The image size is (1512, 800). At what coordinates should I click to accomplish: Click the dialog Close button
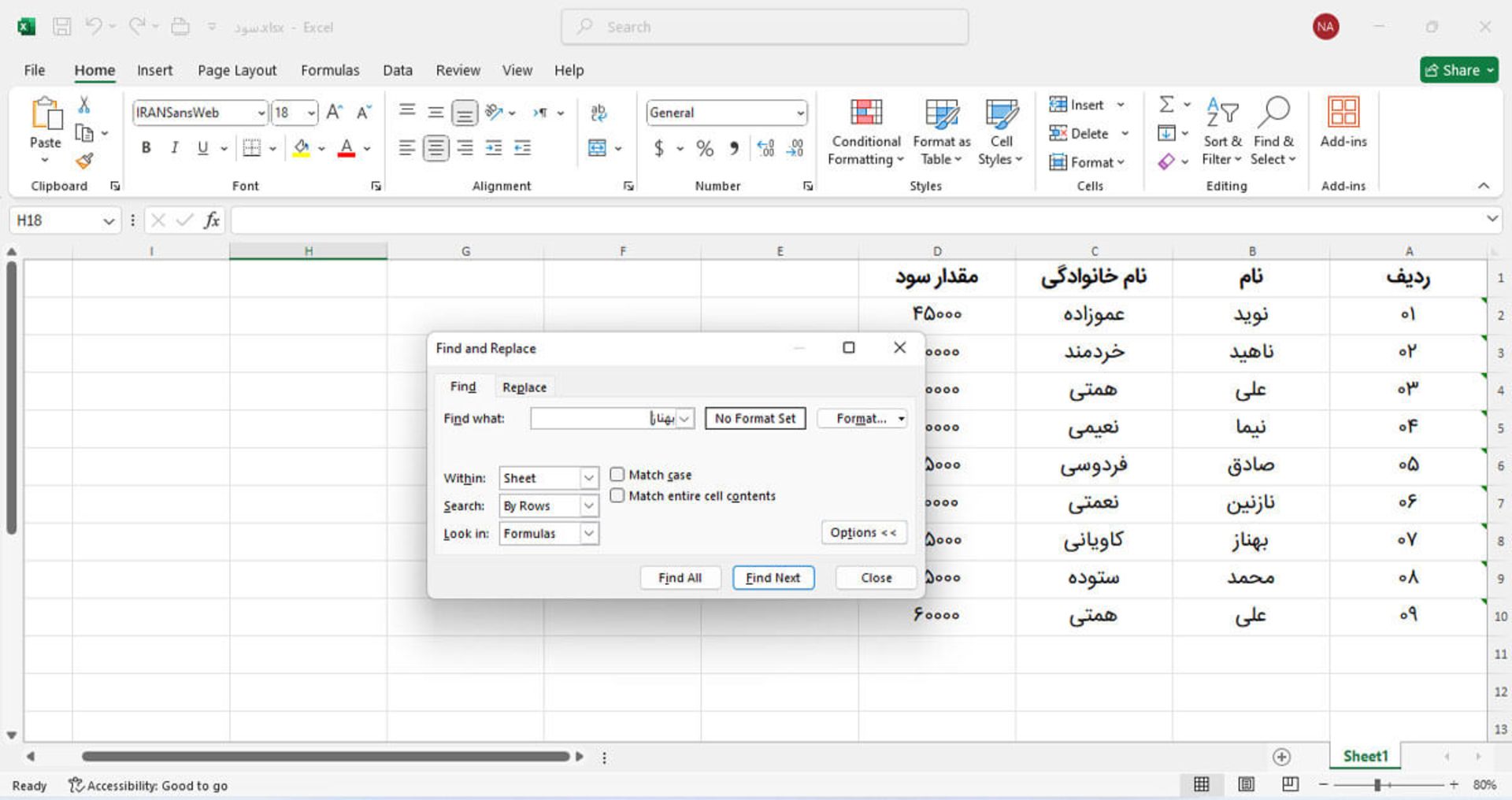876,578
